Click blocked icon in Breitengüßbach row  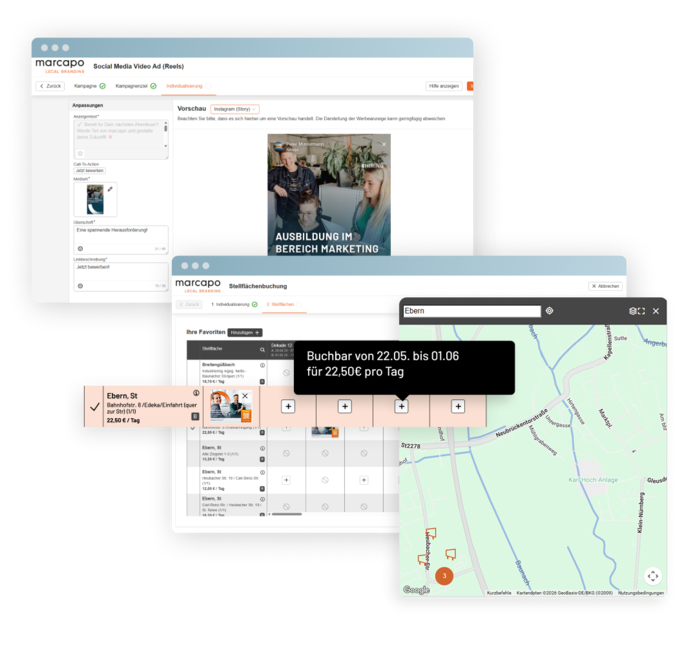tap(286, 373)
